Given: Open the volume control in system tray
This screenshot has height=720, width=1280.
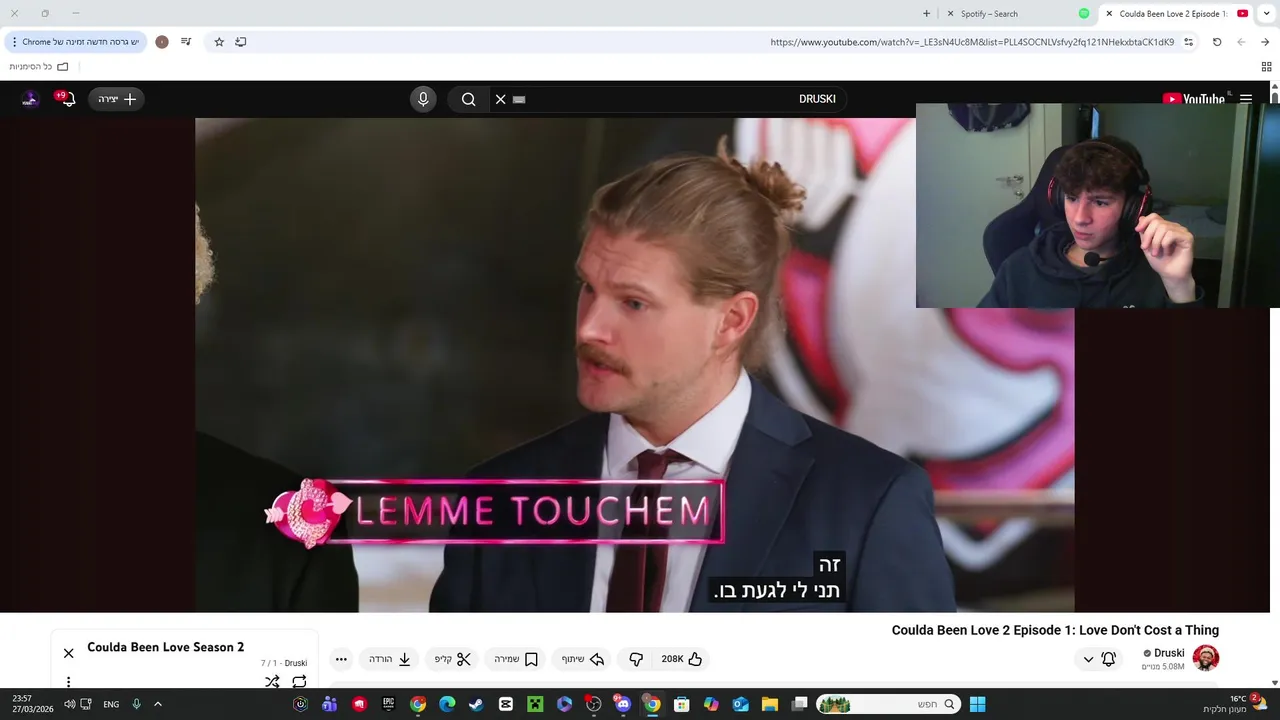Looking at the screenshot, I should pos(69,704).
